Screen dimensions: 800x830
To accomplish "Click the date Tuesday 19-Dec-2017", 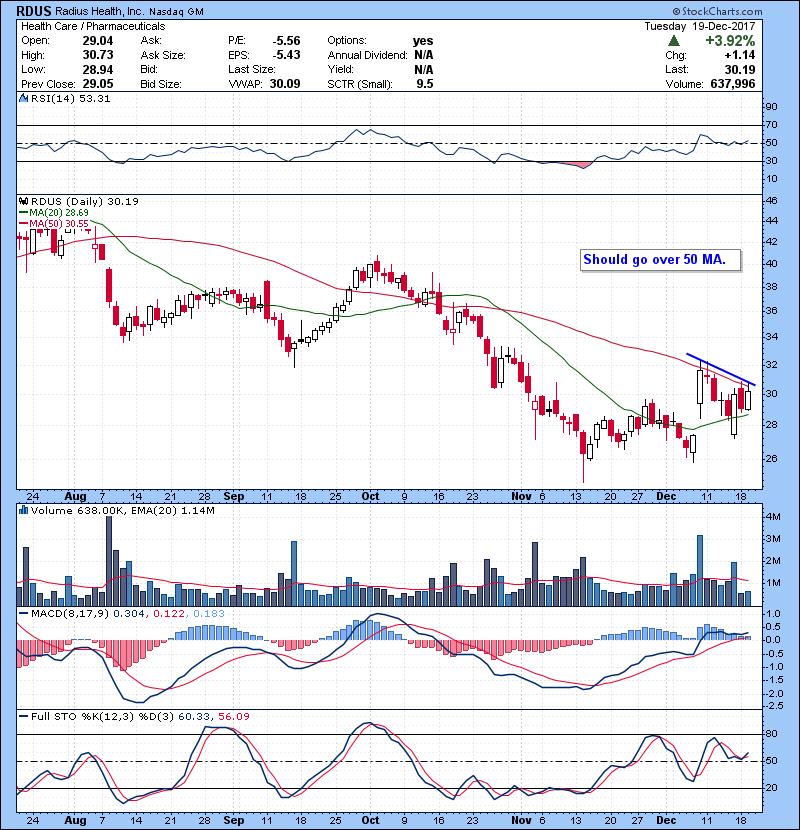I will coord(700,26).
